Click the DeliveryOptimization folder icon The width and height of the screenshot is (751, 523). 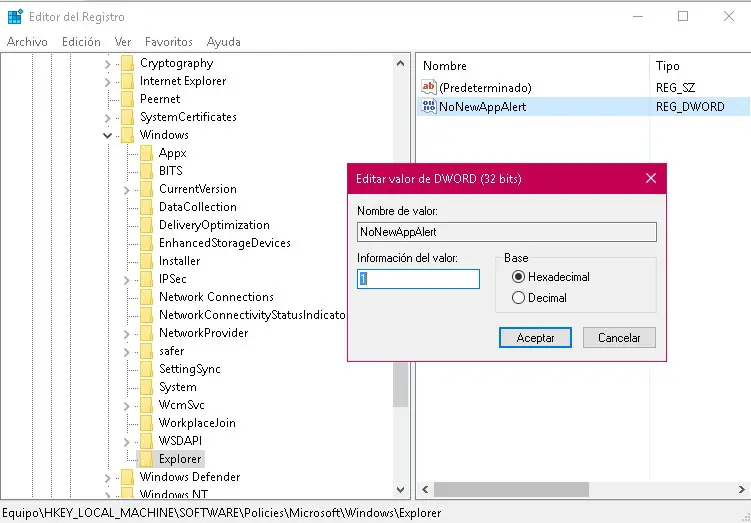click(x=147, y=225)
